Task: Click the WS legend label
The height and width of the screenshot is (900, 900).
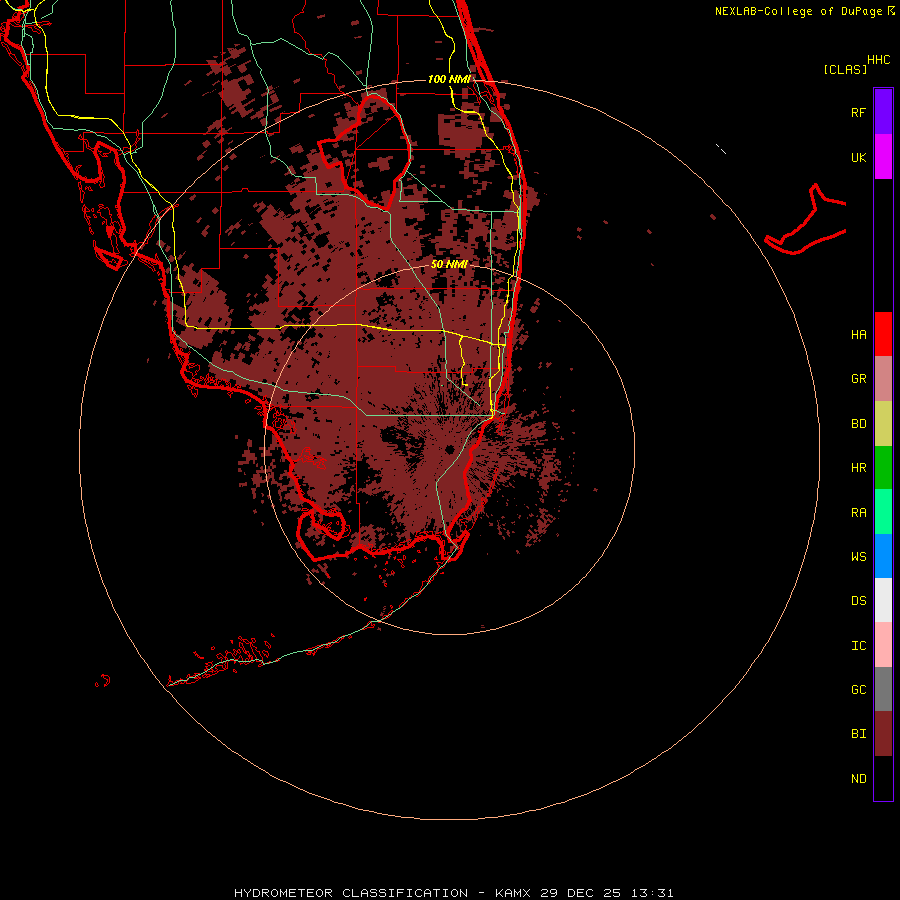Action: point(858,556)
